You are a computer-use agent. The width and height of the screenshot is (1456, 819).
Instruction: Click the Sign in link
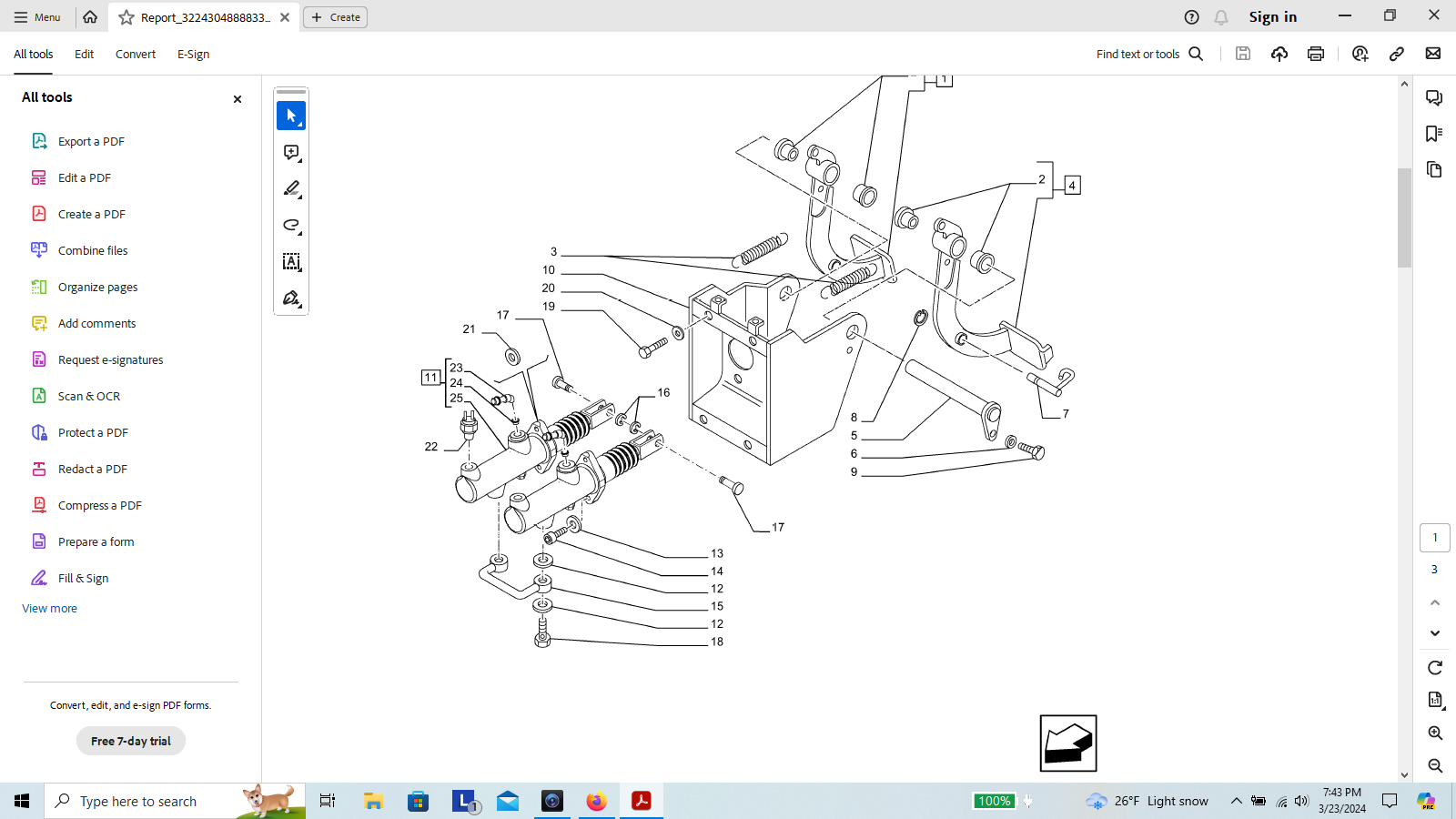click(1272, 17)
